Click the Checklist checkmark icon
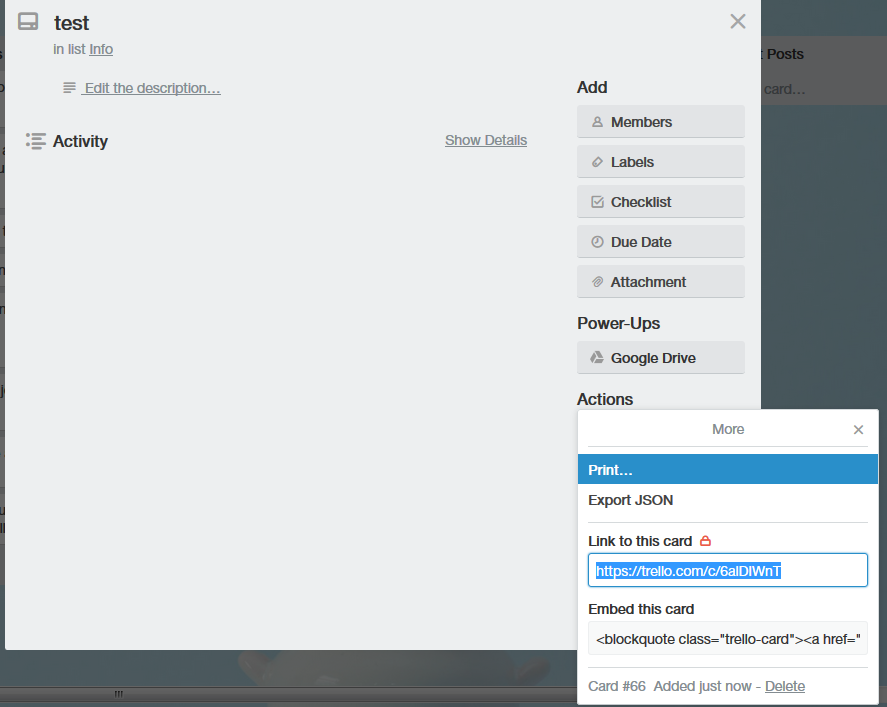This screenshot has width=887, height=707. 597,202
